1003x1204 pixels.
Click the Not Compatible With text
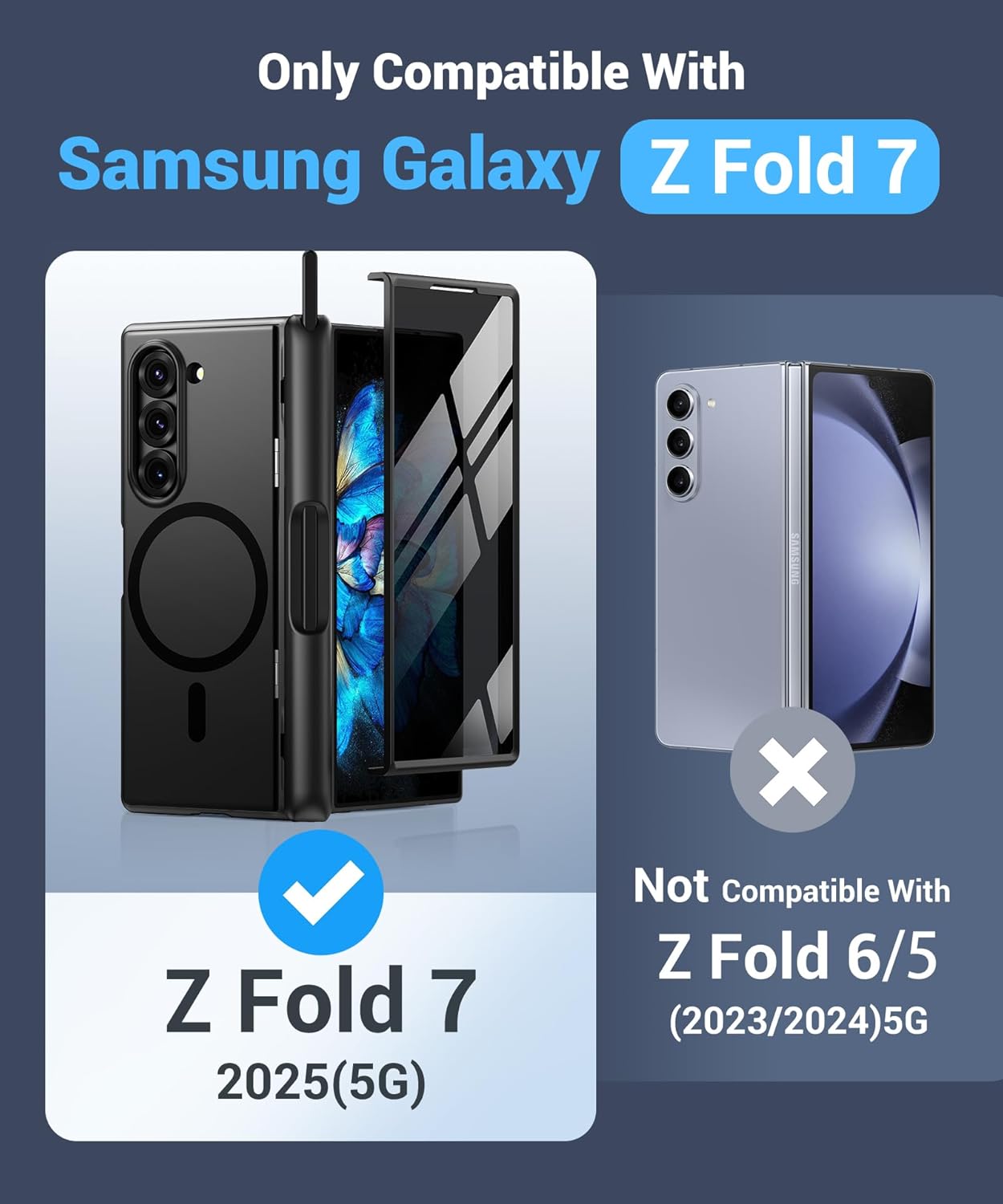[792, 887]
